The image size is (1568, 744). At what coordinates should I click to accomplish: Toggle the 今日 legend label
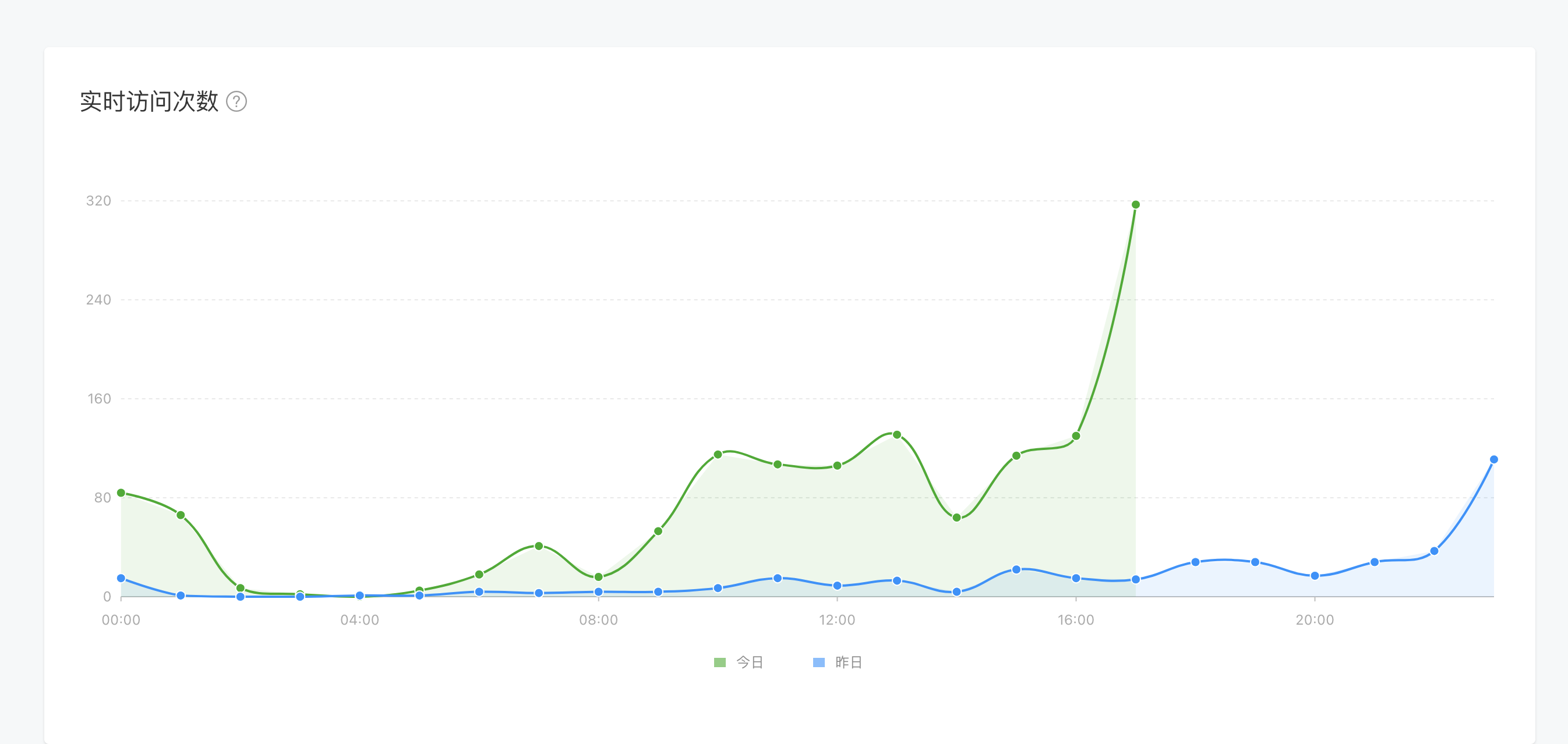[749, 662]
